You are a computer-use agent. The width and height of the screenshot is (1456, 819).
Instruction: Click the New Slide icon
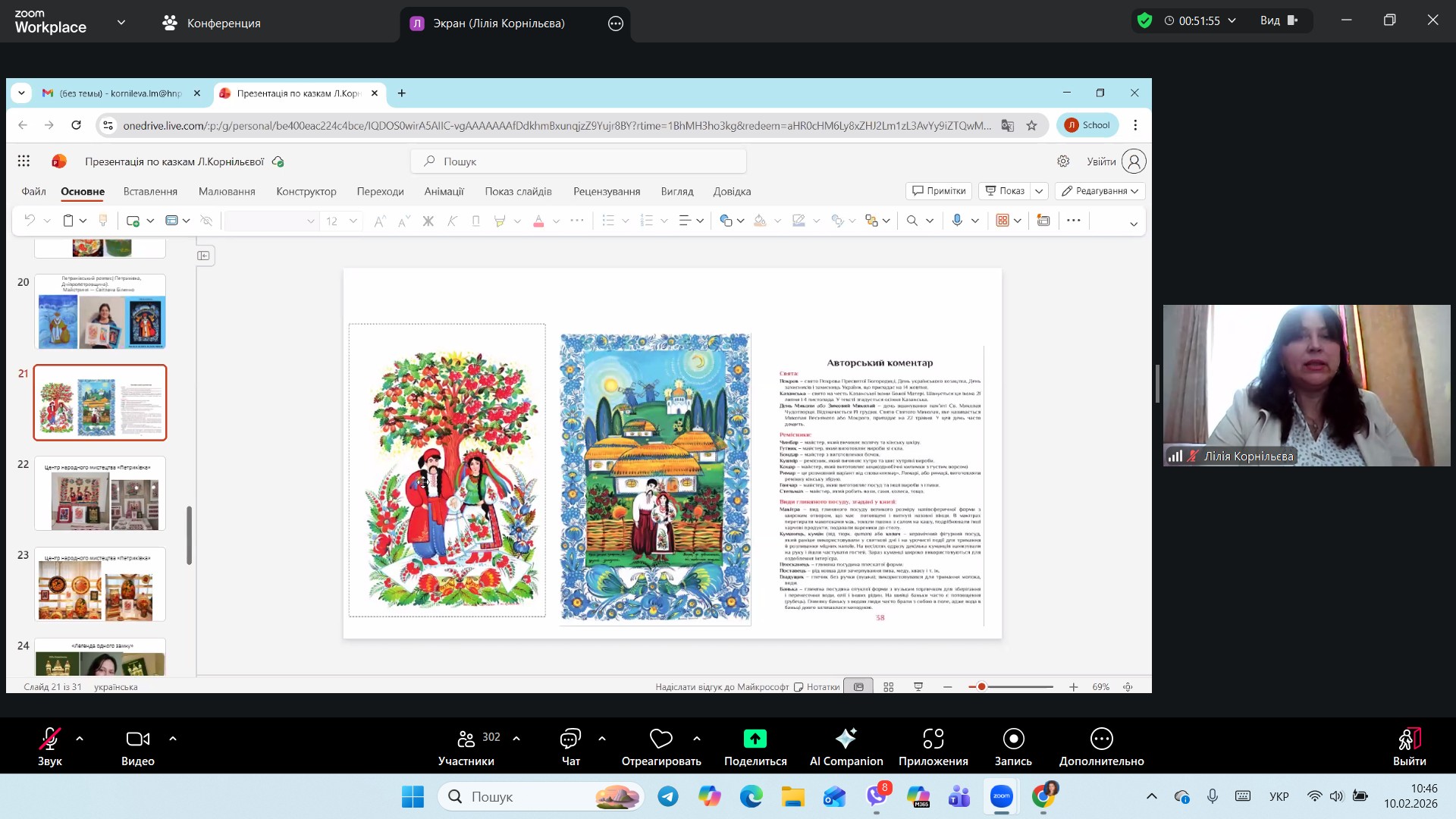133,221
